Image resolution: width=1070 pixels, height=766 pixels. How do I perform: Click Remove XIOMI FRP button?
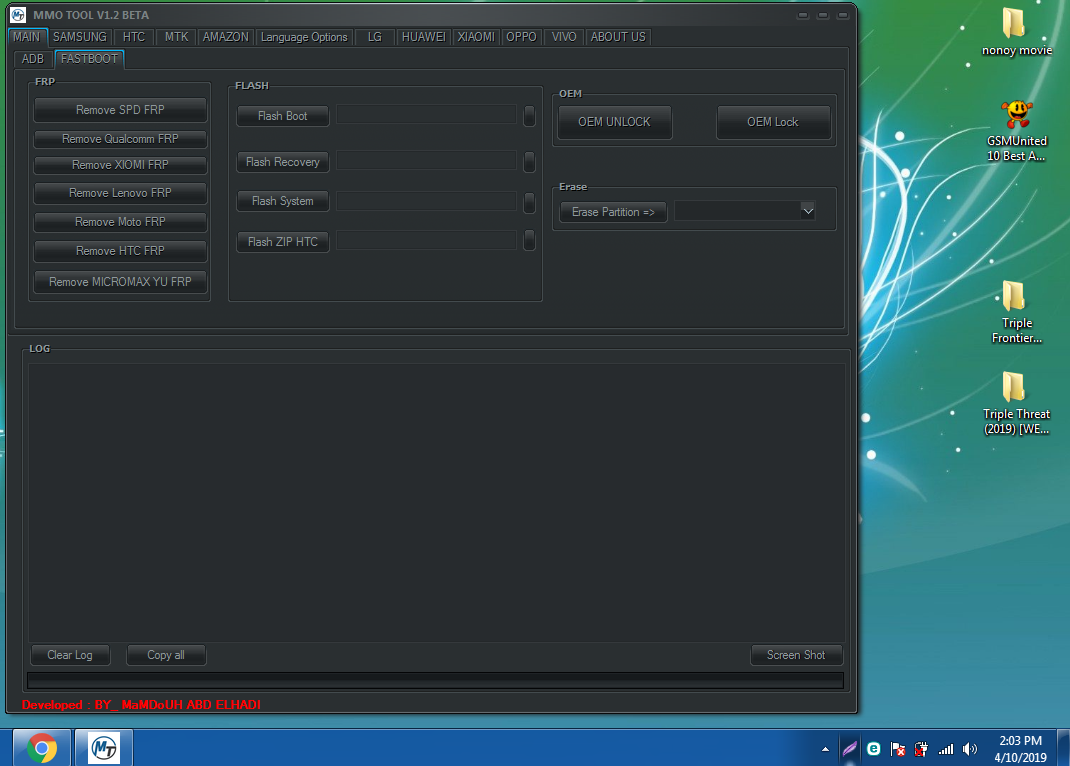point(120,164)
